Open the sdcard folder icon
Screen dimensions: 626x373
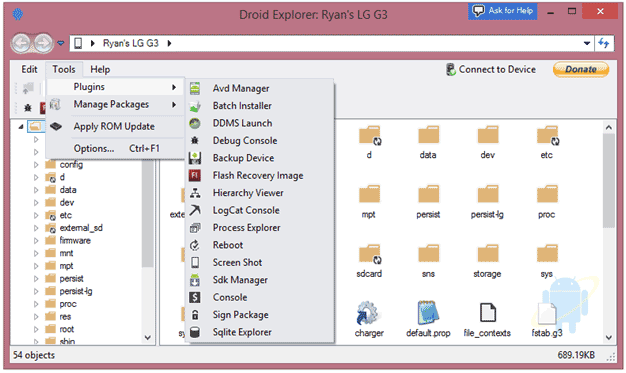(370, 254)
